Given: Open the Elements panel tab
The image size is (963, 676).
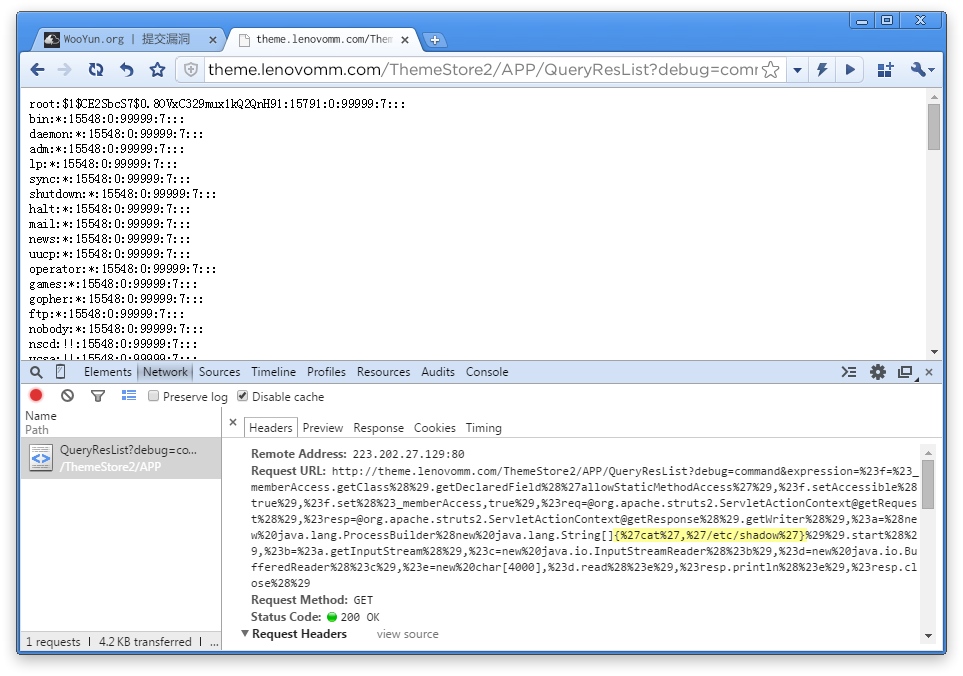Looking at the screenshot, I should click(x=107, y=372).
